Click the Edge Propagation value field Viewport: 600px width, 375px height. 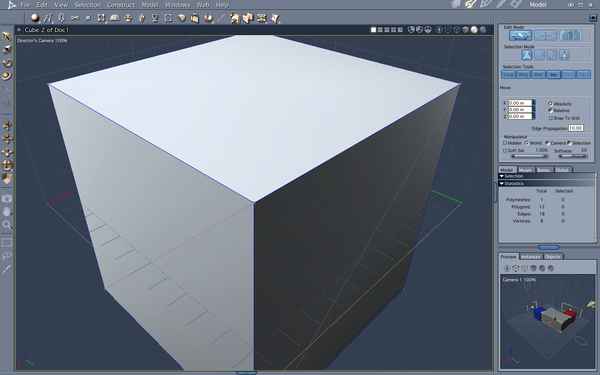click(576, 128)
